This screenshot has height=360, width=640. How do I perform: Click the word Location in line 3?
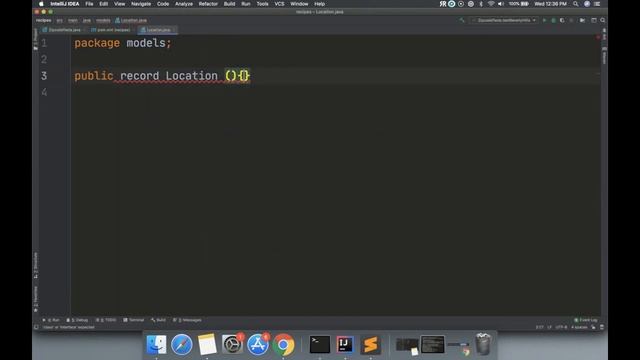pyautogui.click(x=191, y=76)
